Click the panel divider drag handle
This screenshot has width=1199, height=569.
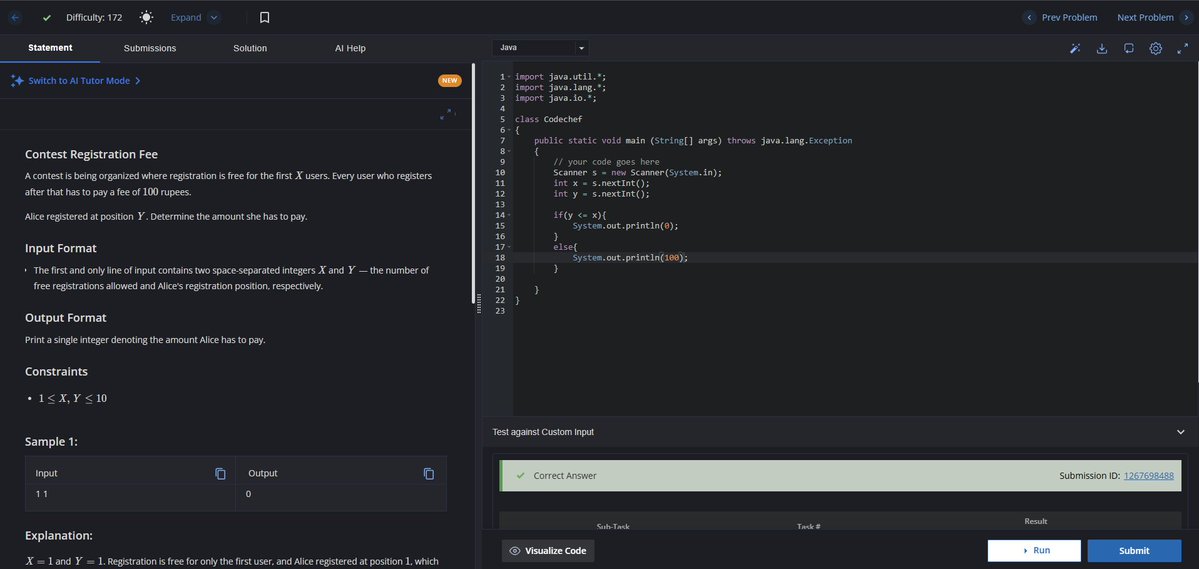point(479,303)
